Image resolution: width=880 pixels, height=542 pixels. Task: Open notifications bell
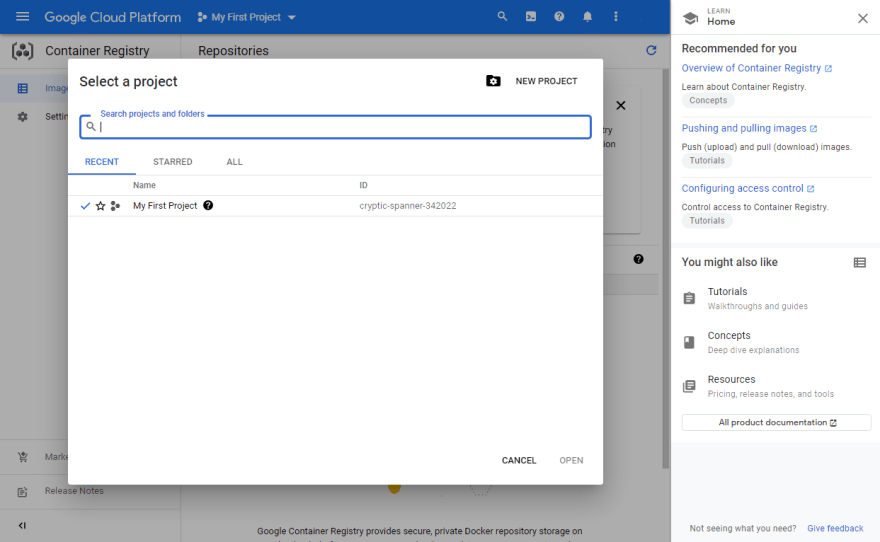pos(587,16)
